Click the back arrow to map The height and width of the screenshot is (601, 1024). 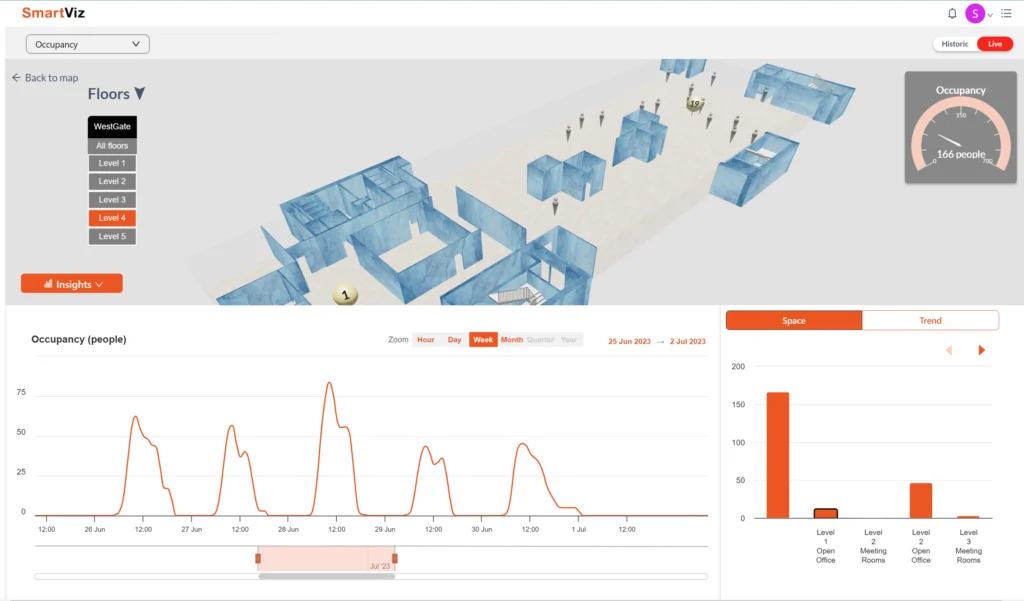16,78
